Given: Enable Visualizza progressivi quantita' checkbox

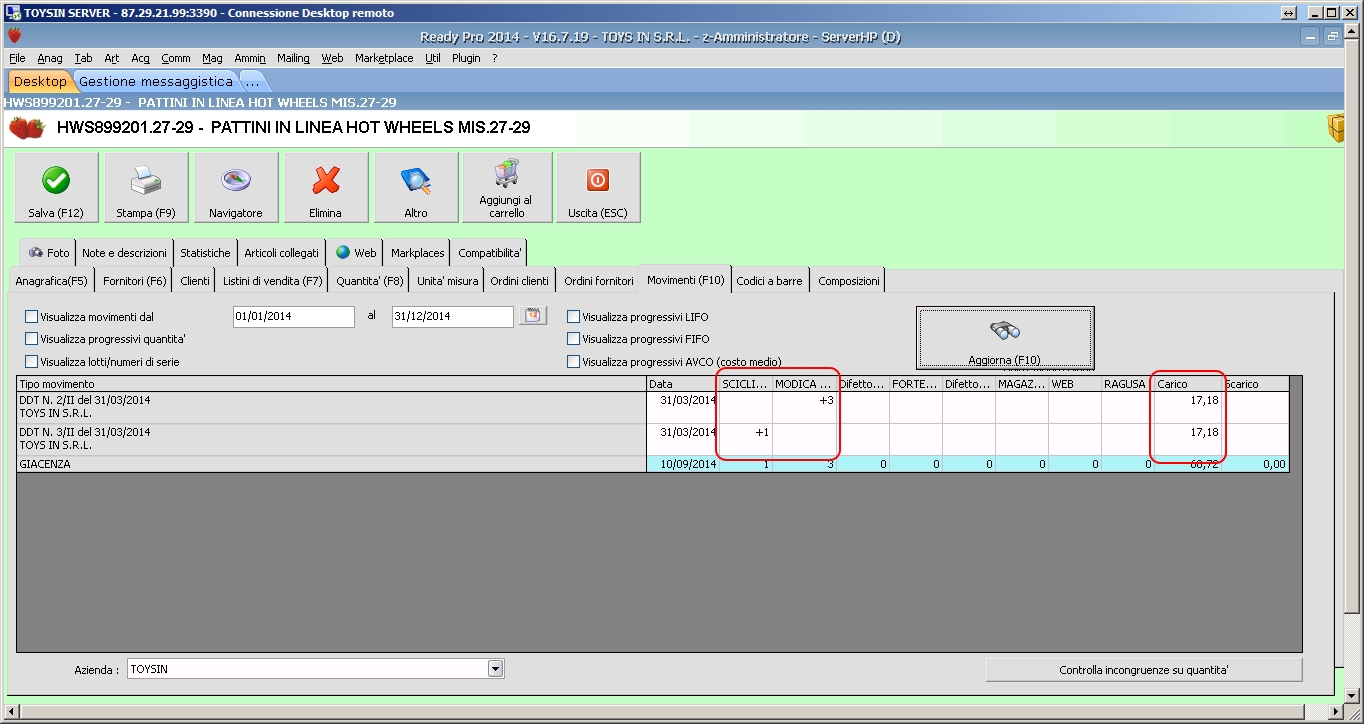Looking at the screenshot, I should [x=32, y=339].
